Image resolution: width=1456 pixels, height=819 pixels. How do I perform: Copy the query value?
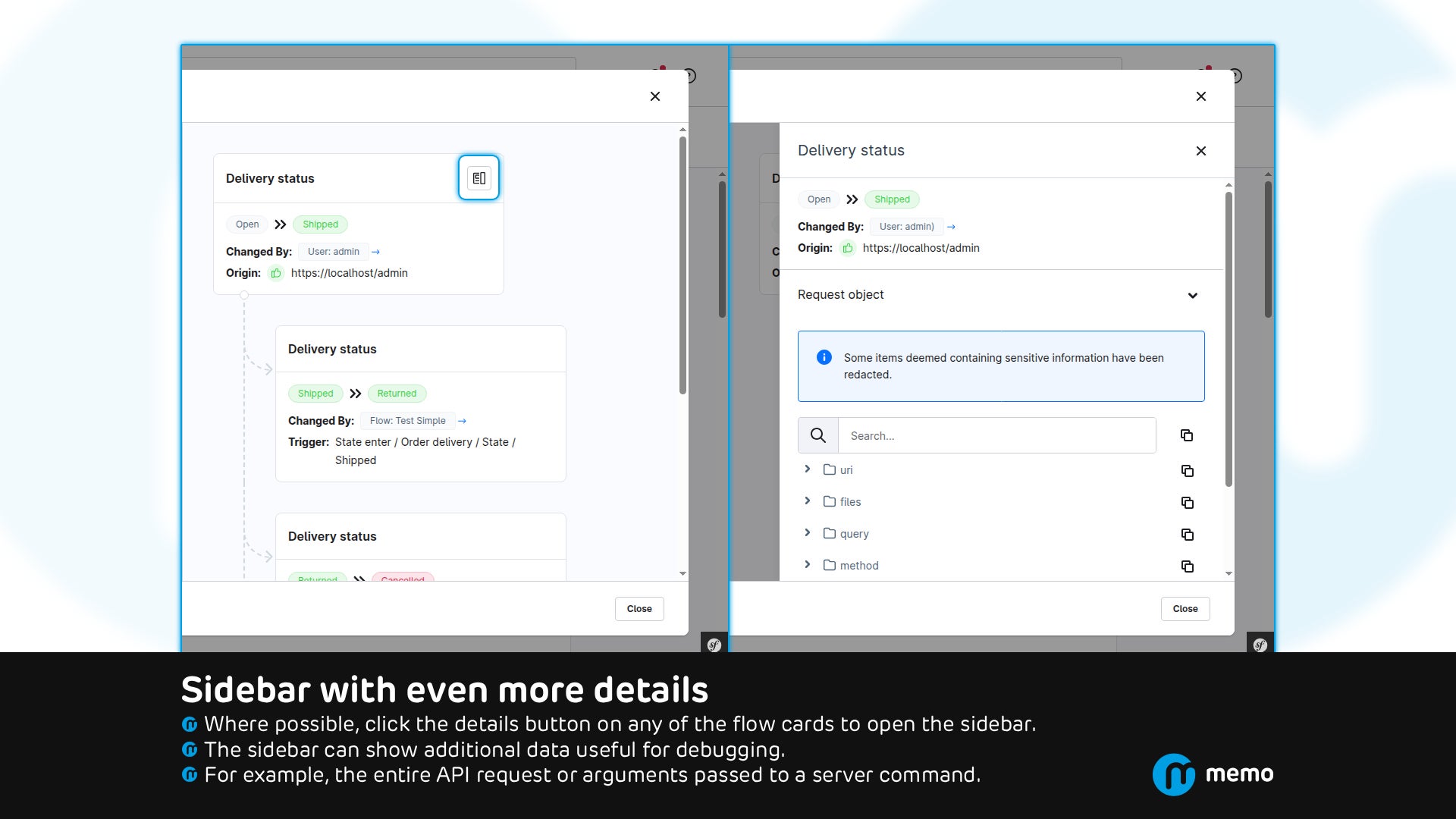(1188, 535)
